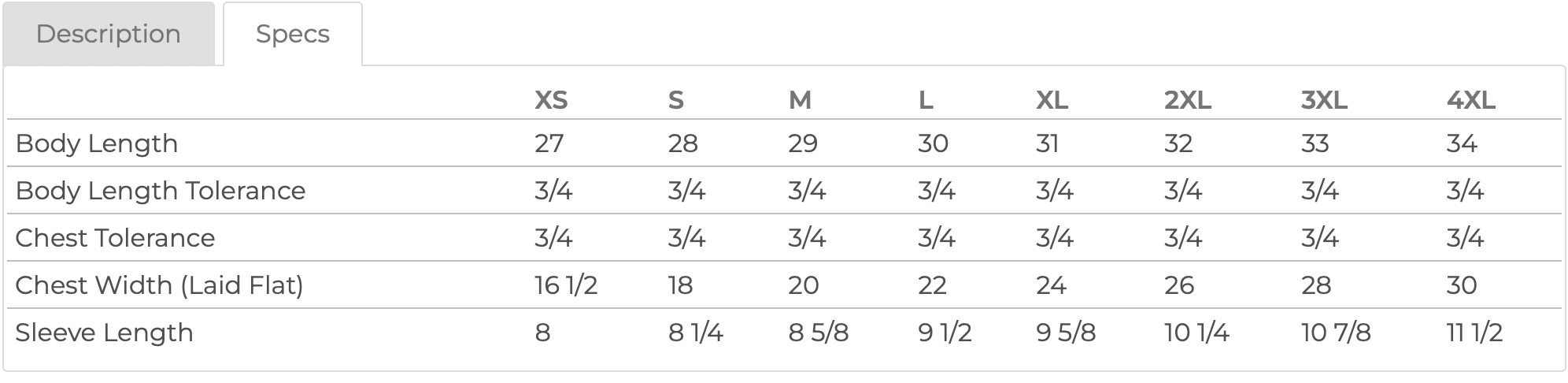Switch to the Description tab
Viewport: 1568px width, 383px height.
click(109, 34)
